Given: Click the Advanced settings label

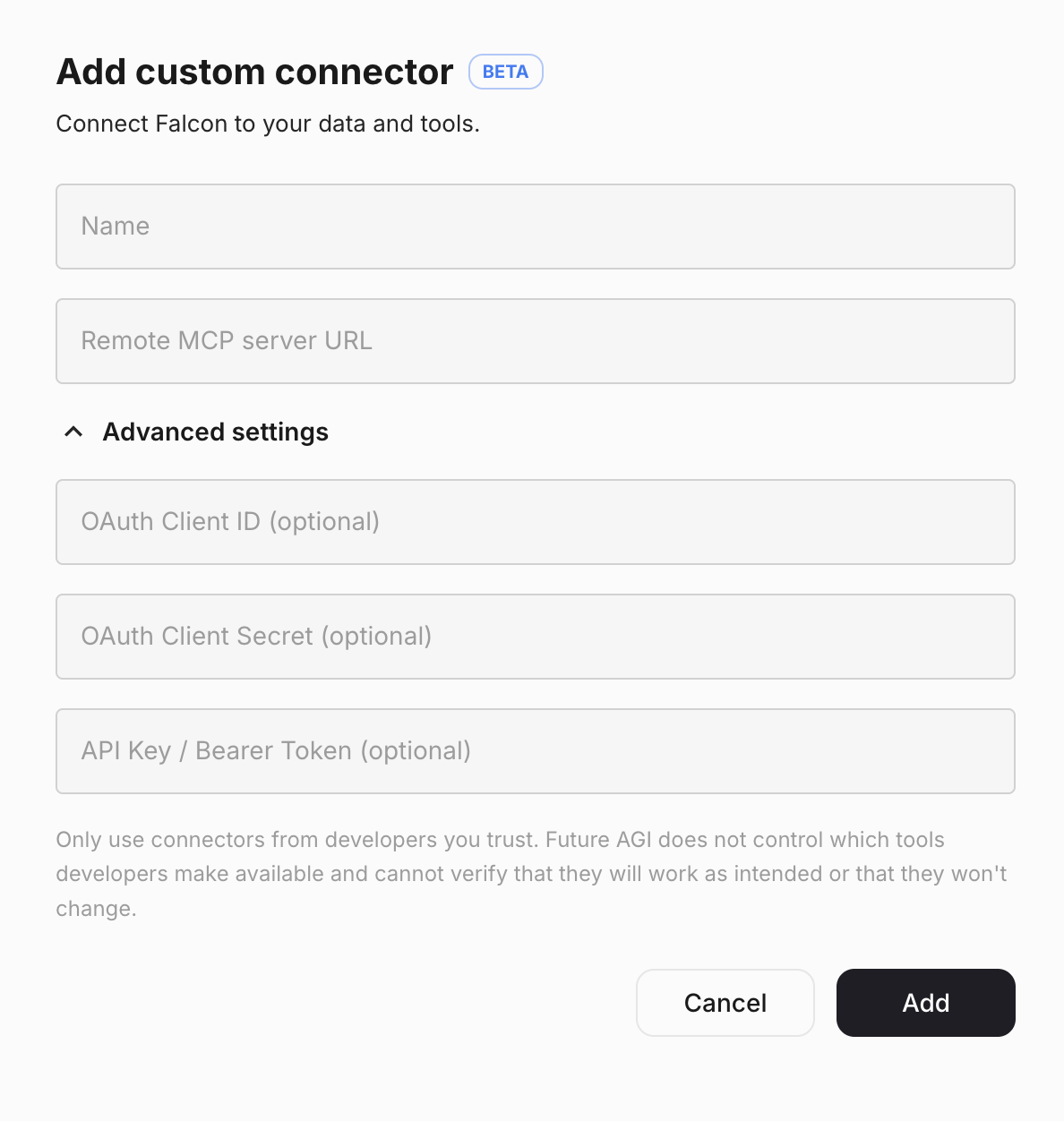Looking at the screenshot, I should point(216,432).
